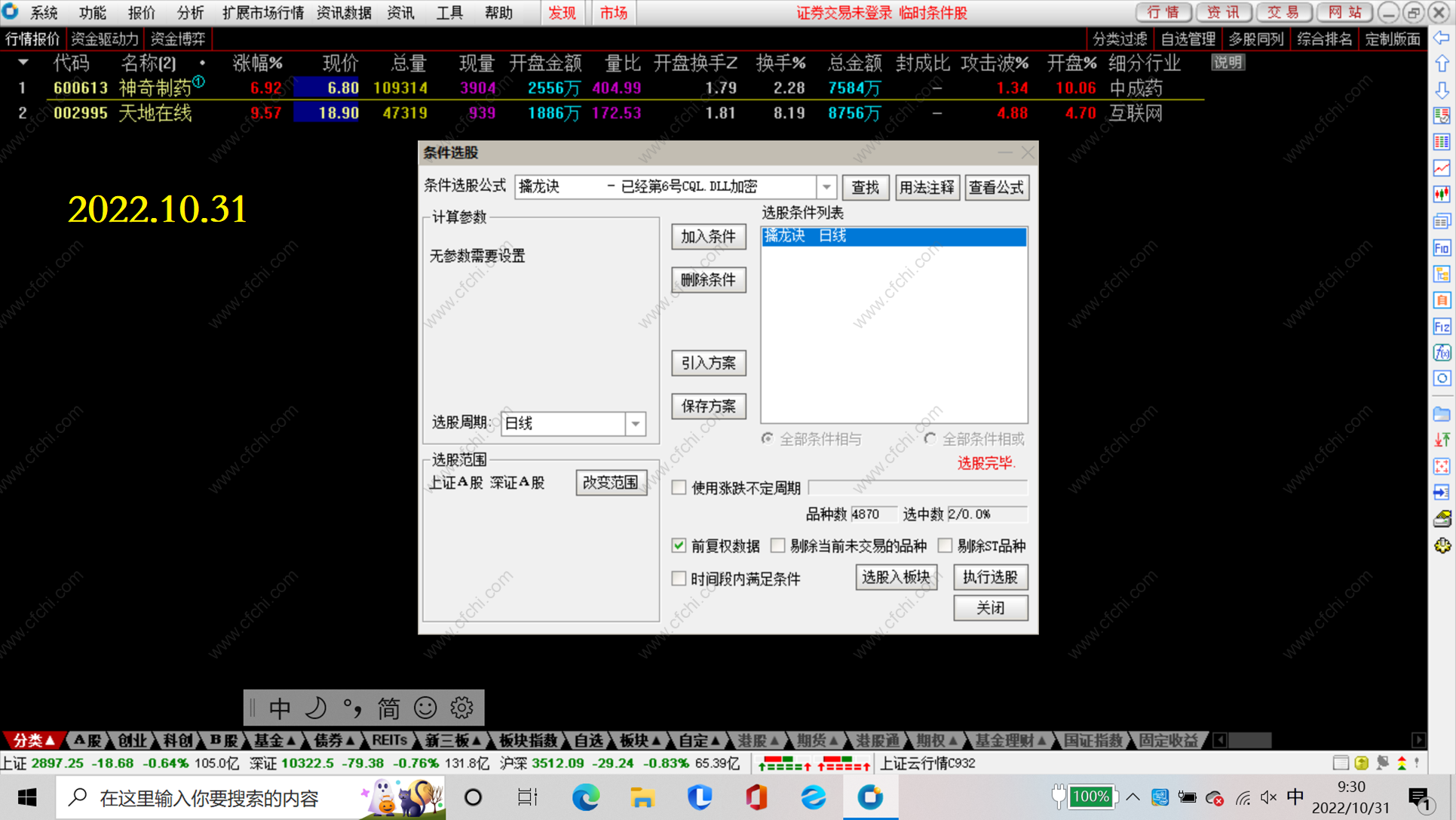Expand the column header triangle menu
The image size is (1456, 820).
[23, 63]
